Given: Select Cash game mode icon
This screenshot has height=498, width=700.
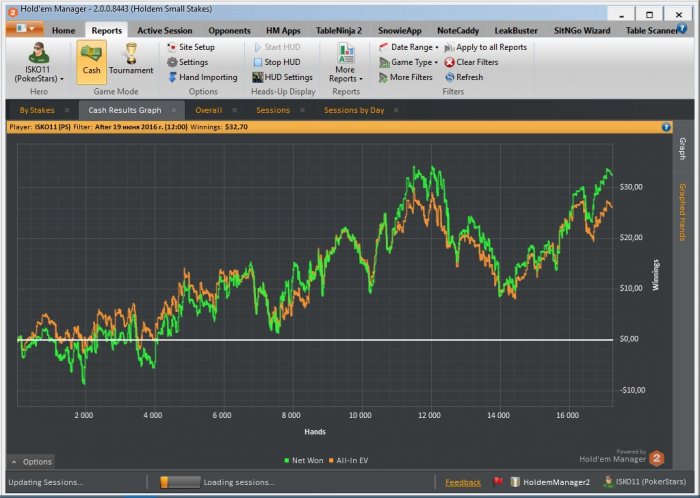Looking at the screenshot, I should (x=91, y=54).
